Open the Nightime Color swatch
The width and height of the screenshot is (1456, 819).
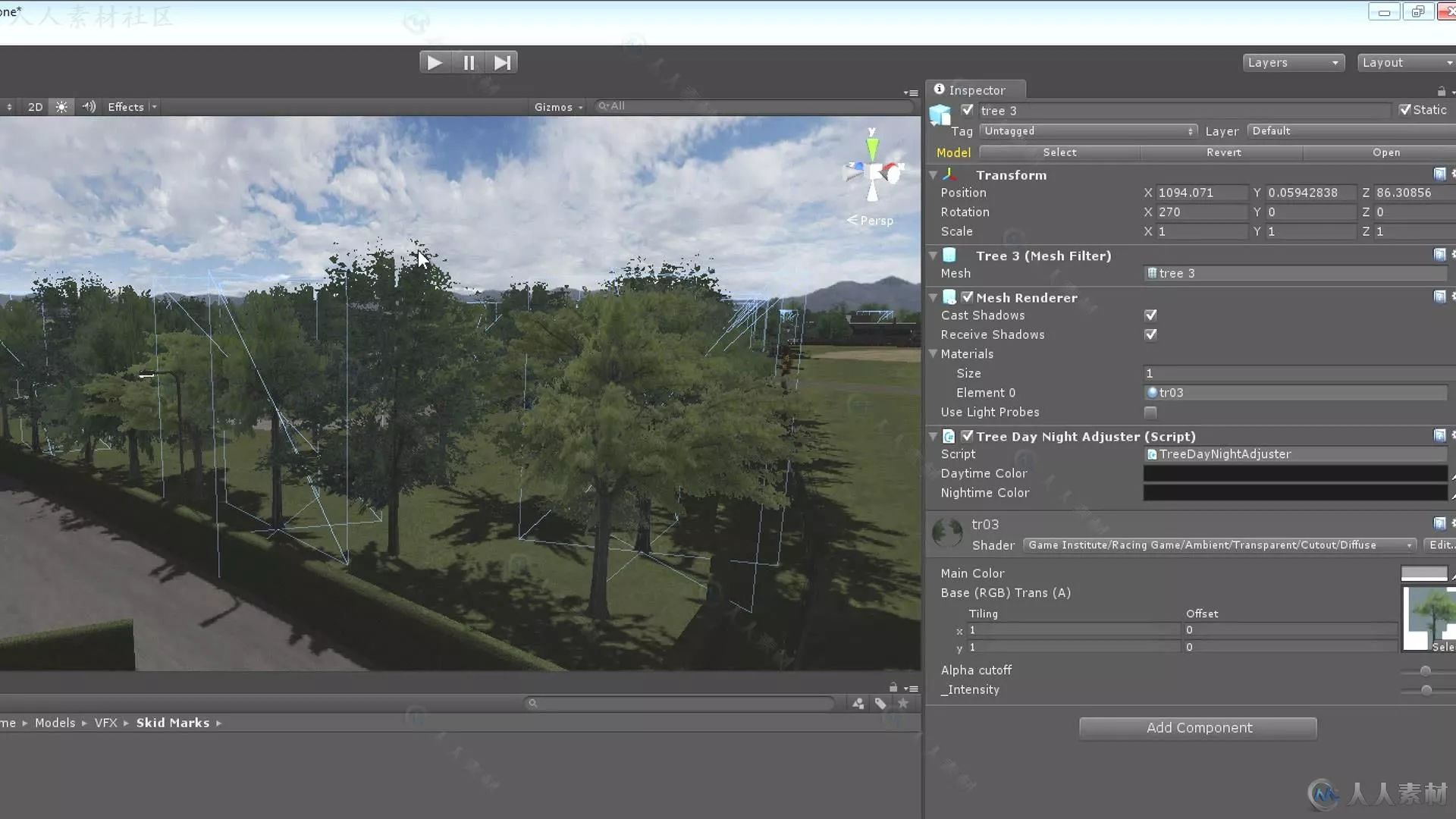(x=1295, y=493)
